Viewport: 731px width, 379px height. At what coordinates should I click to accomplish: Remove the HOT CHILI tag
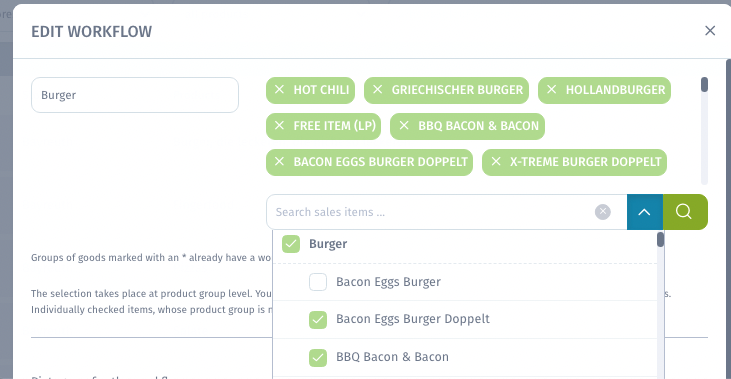tap(279, 90)
